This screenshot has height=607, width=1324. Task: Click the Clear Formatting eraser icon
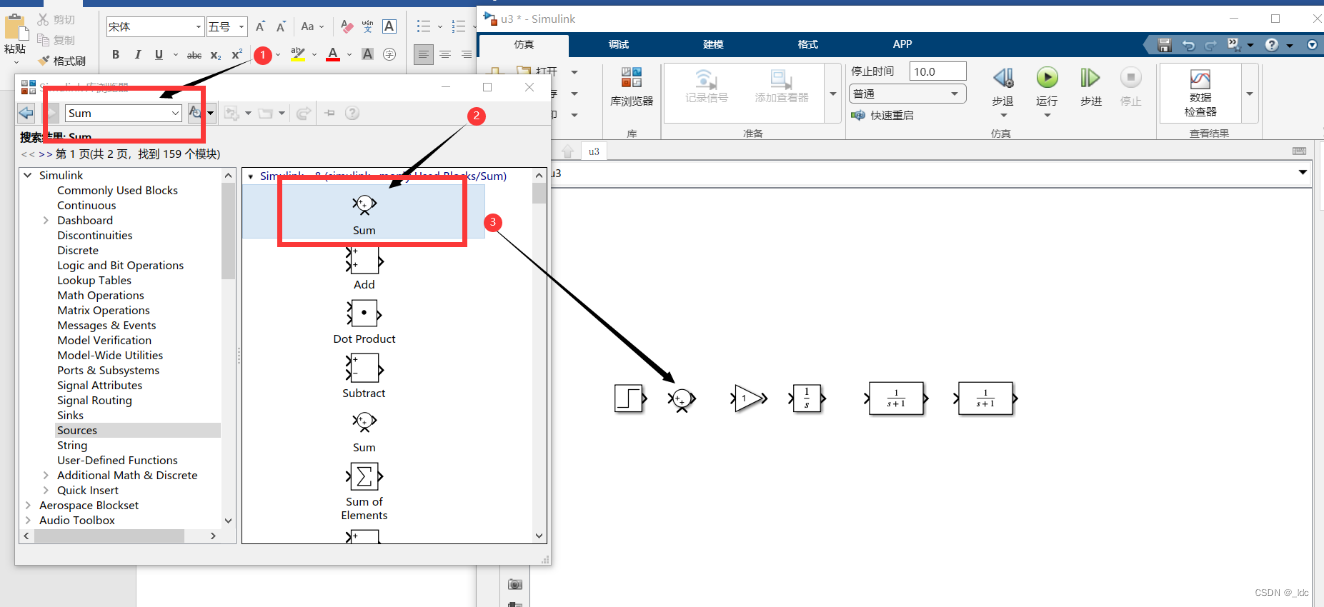coord(347,27)
